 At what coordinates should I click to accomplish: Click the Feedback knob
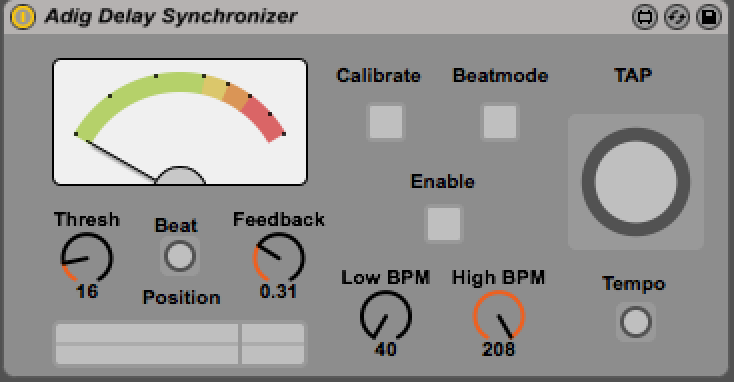point(279,258)
